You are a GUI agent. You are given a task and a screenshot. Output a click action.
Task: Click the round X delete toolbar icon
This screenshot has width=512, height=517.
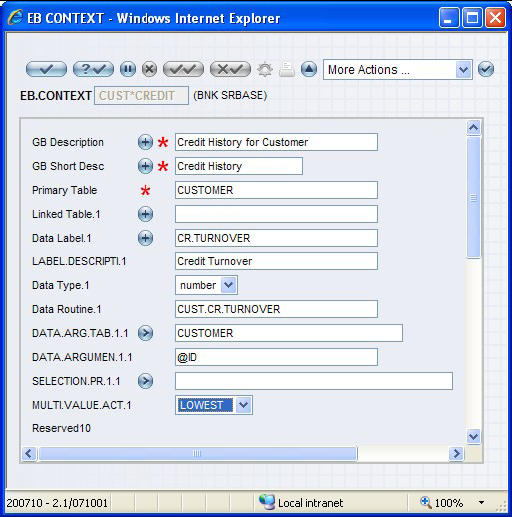pos(149,69)
